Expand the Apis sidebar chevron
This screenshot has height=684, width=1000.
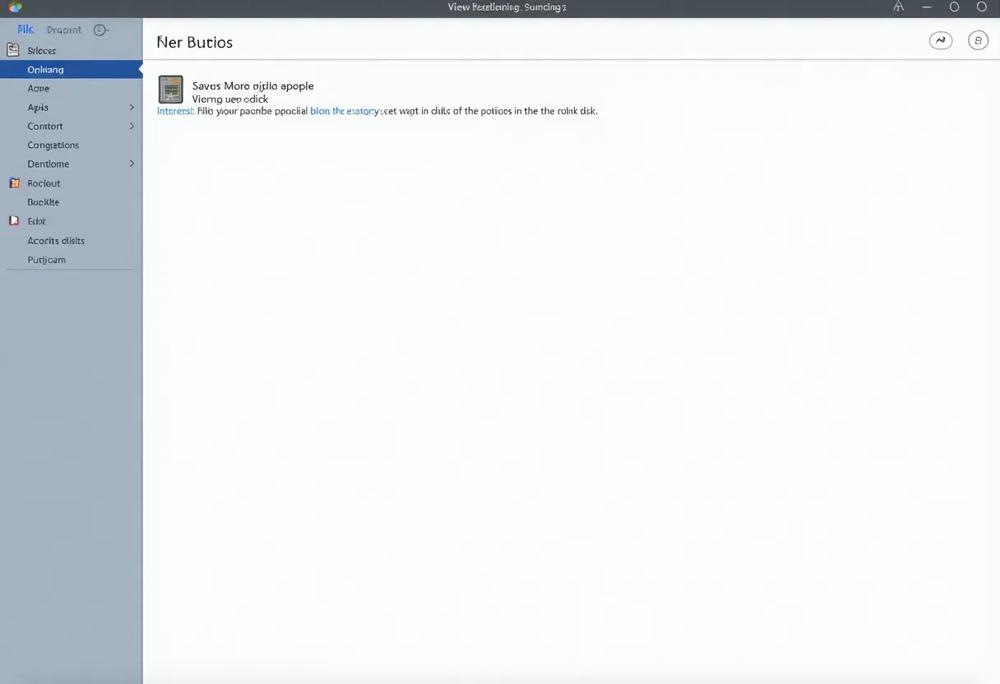(131, 107)
